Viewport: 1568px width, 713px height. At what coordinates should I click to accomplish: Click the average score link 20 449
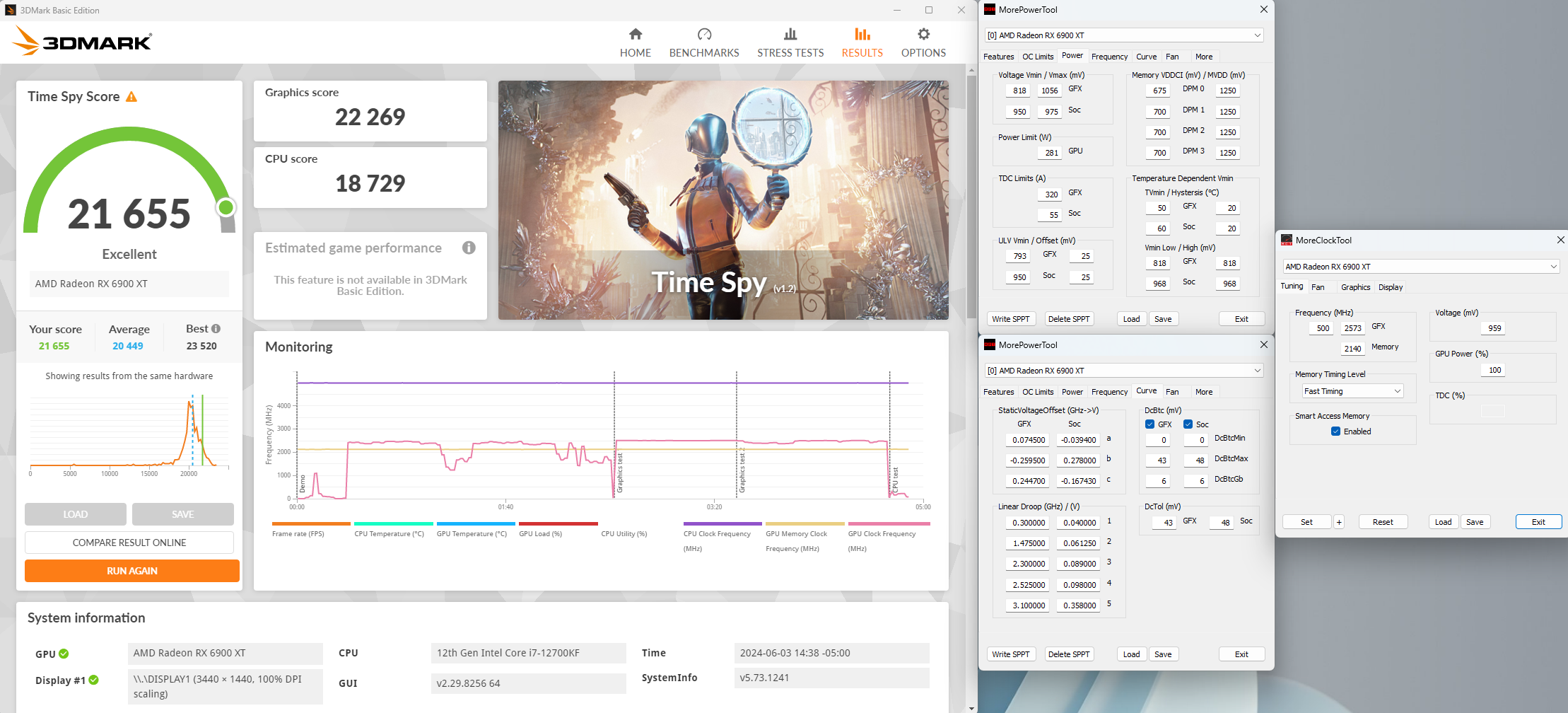click(x=128, y=346)
